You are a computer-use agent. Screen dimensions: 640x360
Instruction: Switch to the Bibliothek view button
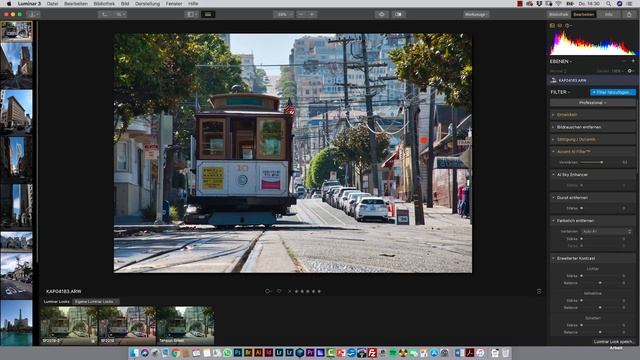(x=558, y=14)
